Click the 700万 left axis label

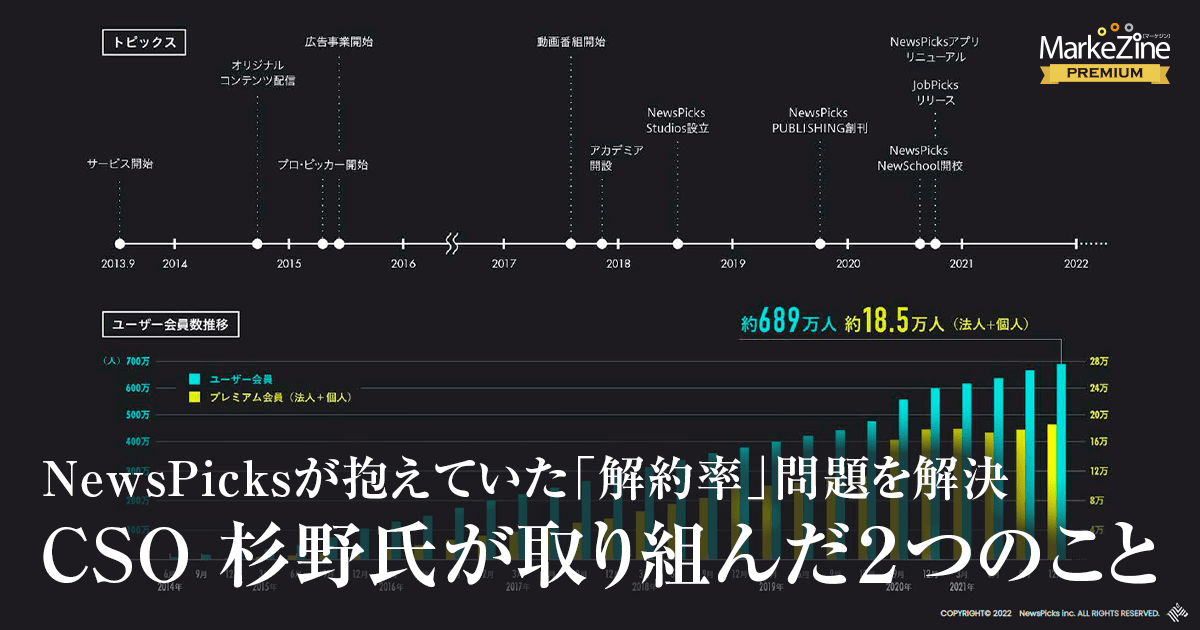[x=138, y=360]
